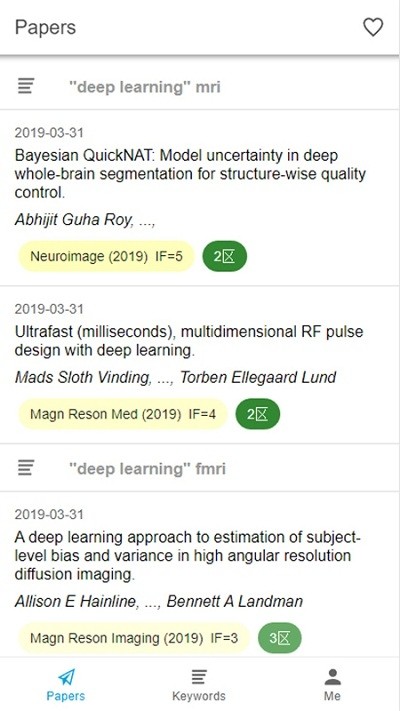This screenshot has width=400, height=711.
Task: Expand the "deep learning" mri keyword section
Action: point(200,86)
